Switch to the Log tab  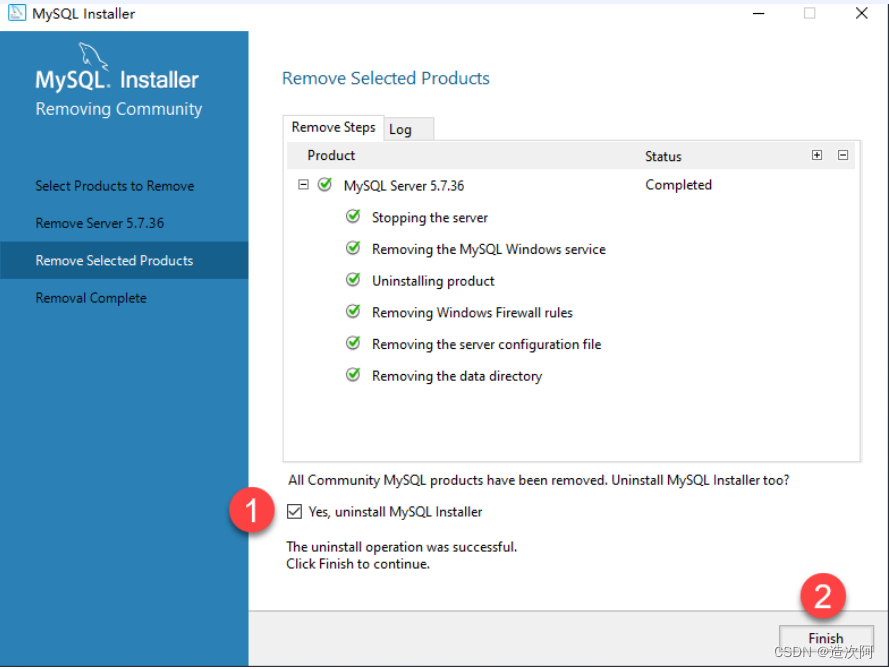[408, 129]
